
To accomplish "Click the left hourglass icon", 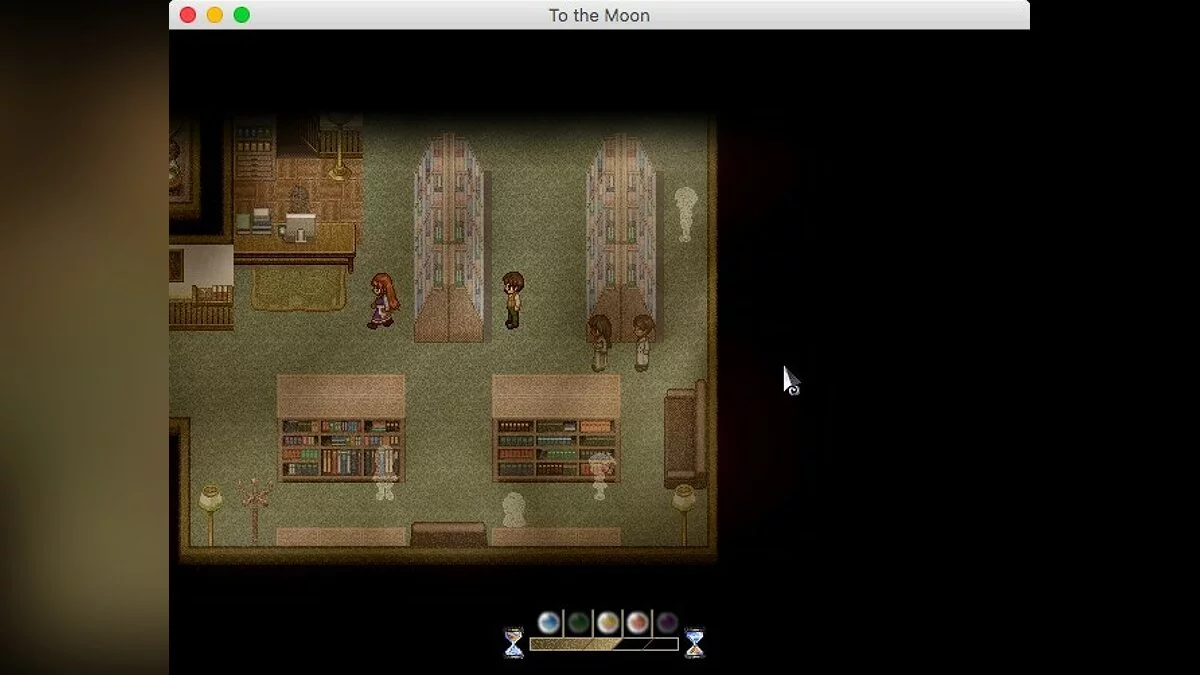I will (513, 642).
